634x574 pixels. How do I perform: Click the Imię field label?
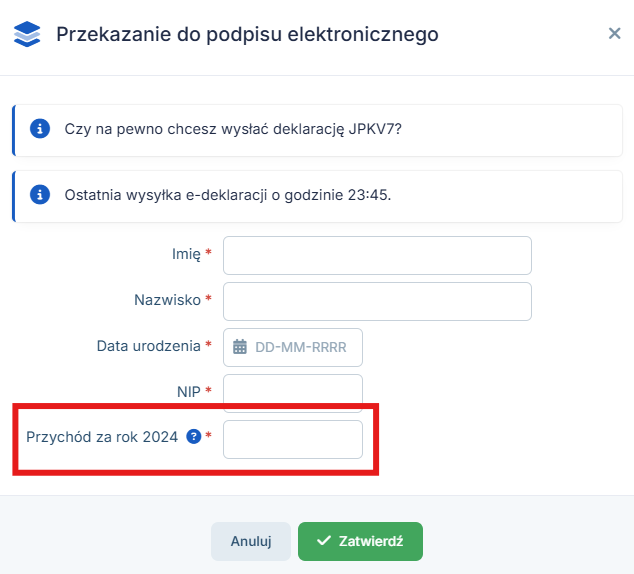186,255
